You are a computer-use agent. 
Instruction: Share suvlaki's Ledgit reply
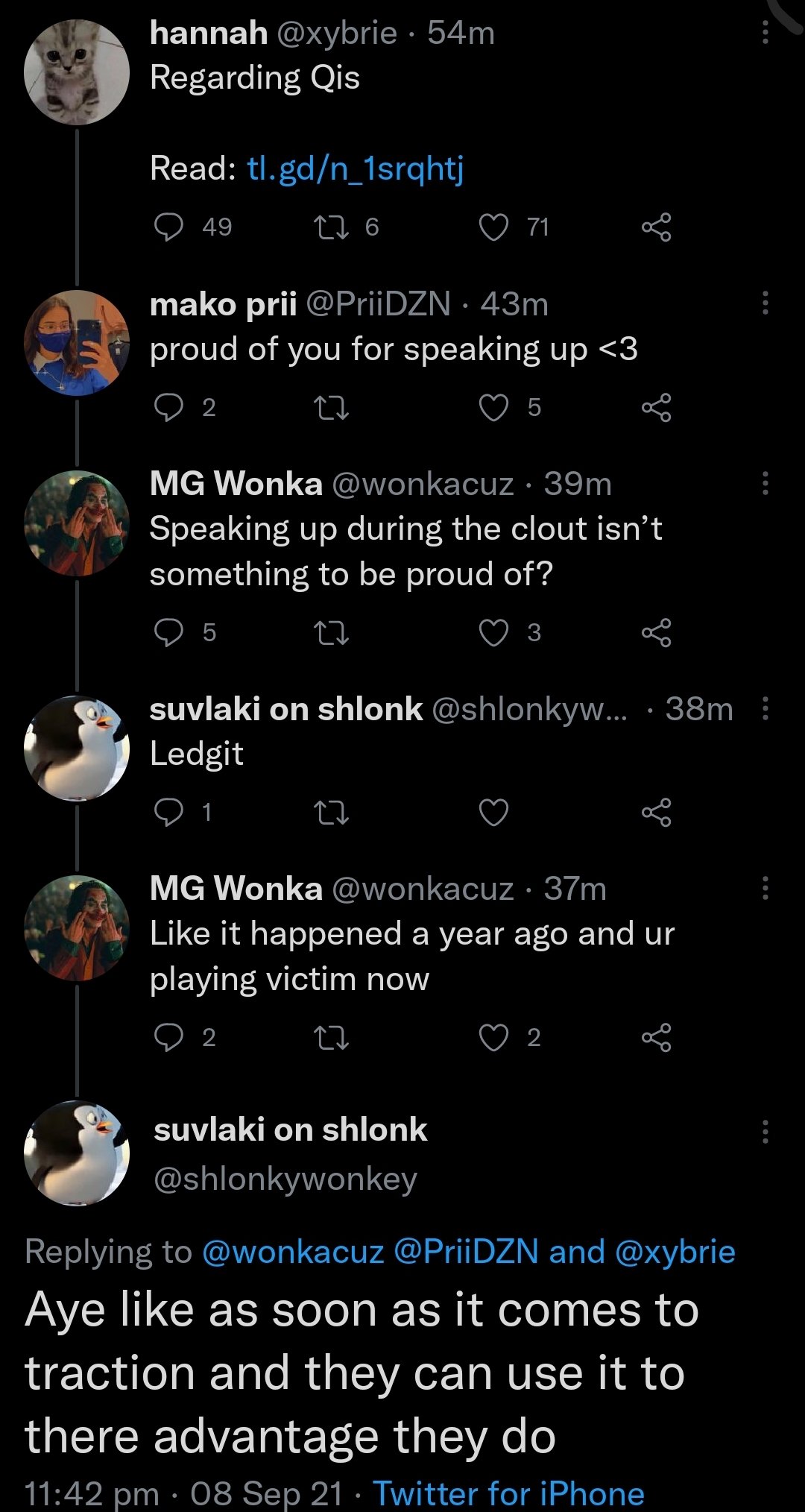pyautogui.click(x=656, y=812)
